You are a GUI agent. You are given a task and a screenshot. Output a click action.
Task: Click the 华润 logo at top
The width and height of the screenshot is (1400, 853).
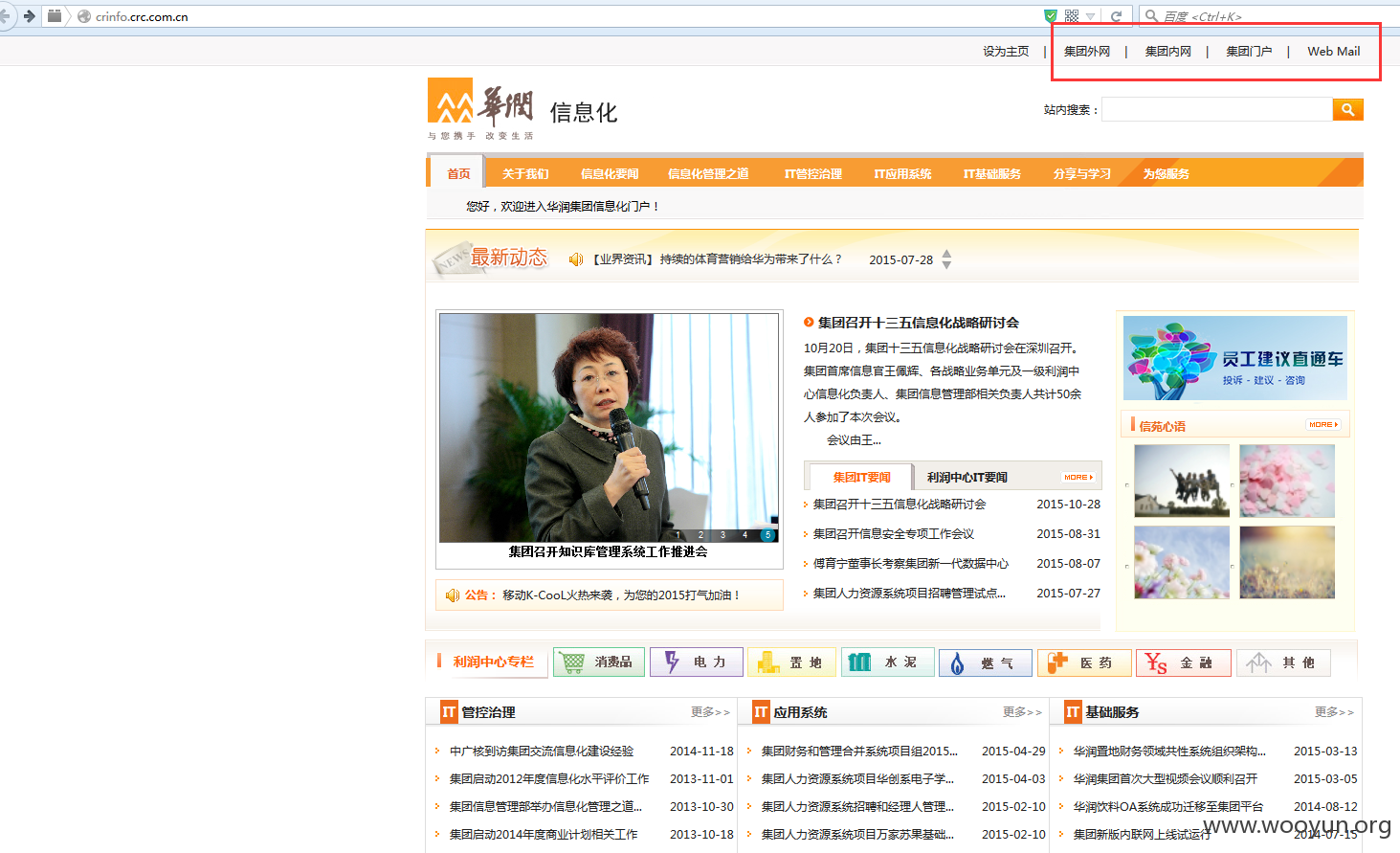(x=480, y=108)
